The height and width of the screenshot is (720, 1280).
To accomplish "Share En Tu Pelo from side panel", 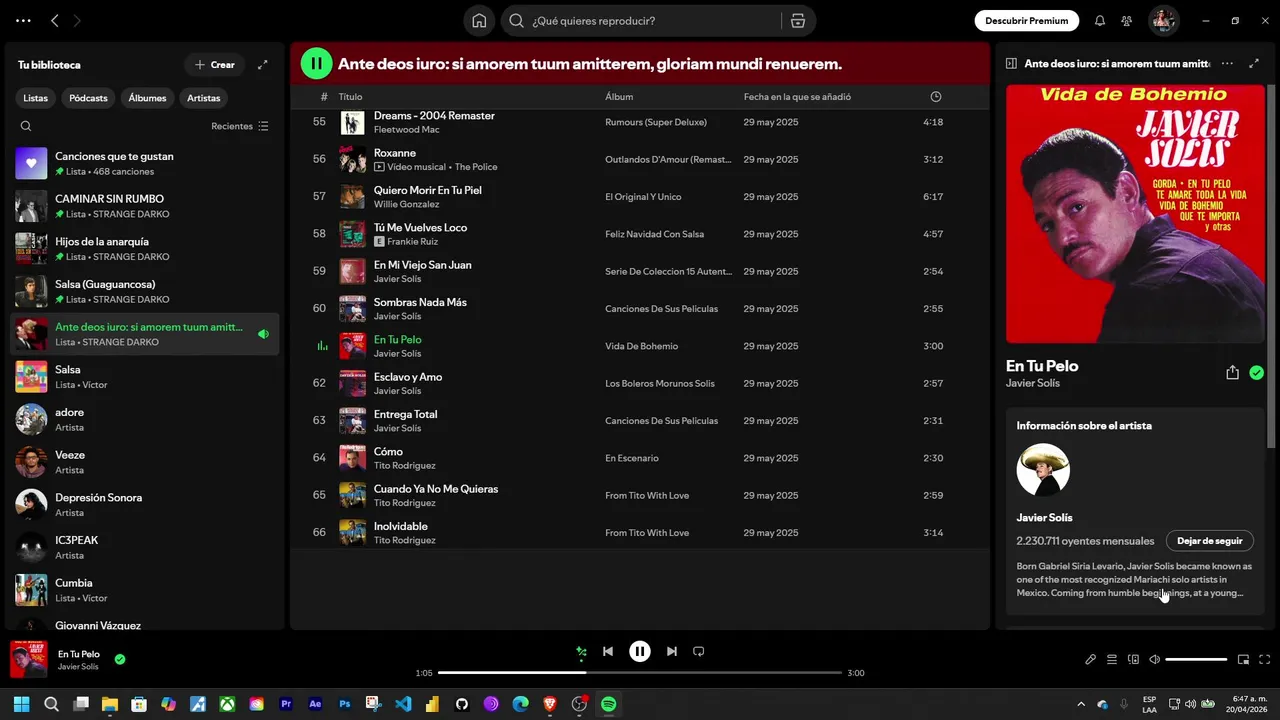I will pyautogui.click(x=1232, y=372).
